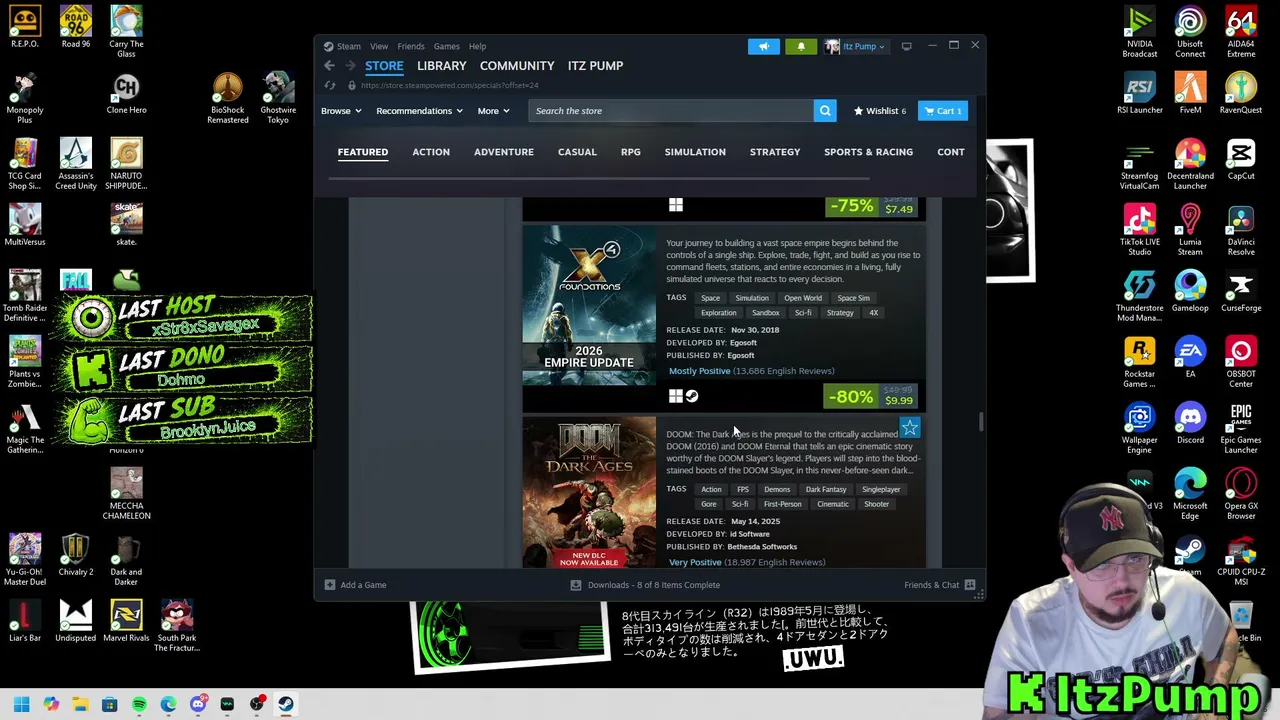This screenshot has height=720, width=1280.
Task: Open Steam notifications bell
Action: (800, 46)
